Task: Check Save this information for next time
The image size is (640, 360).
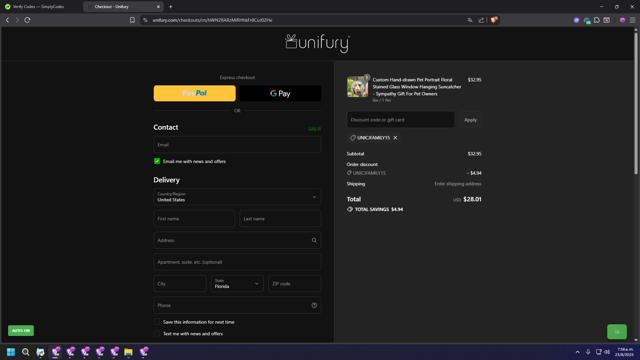Action: click(157, 322)
